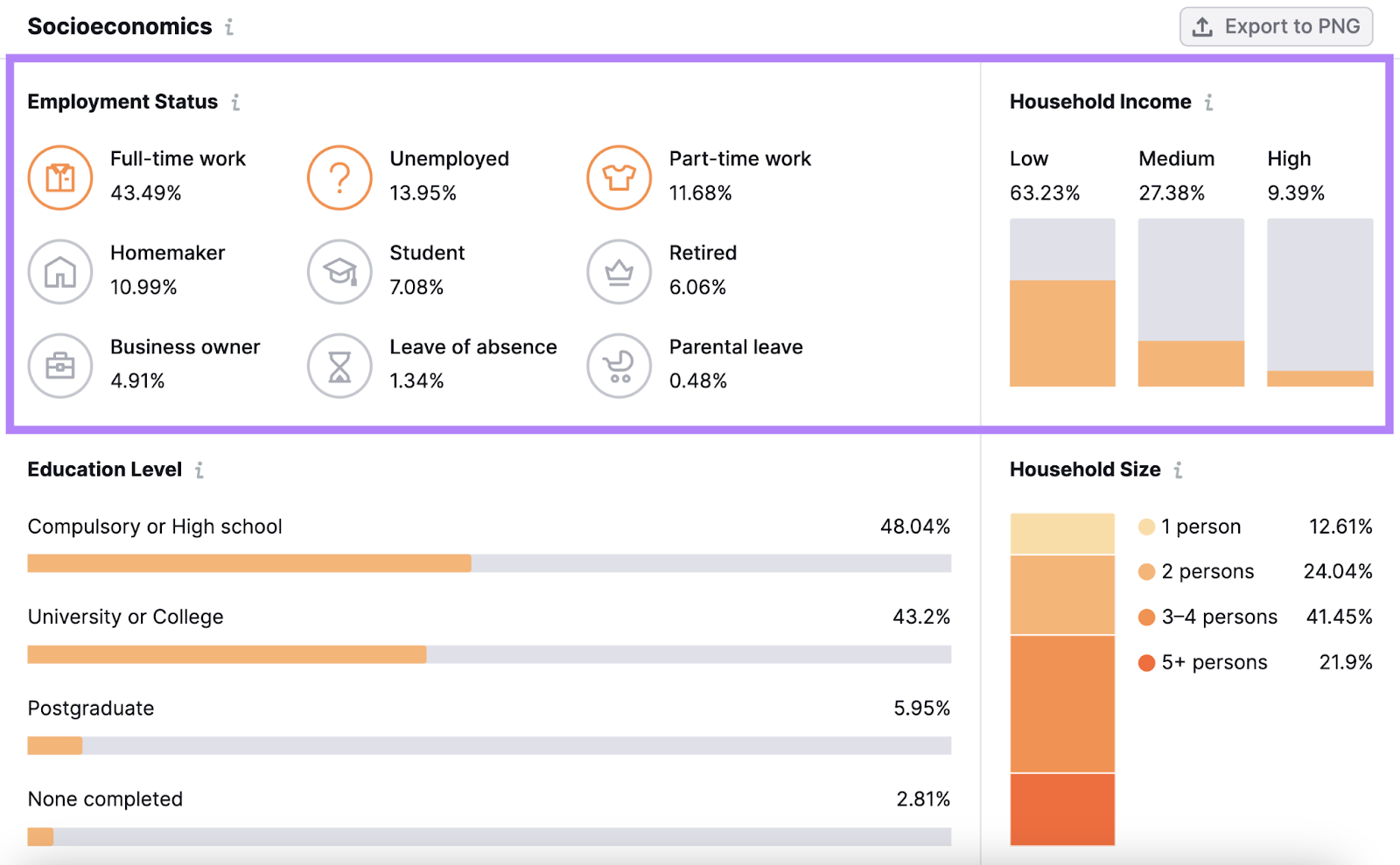Select the 1 person legend dot
This screenshot has width=1400, height=865.
point(1145,527)
